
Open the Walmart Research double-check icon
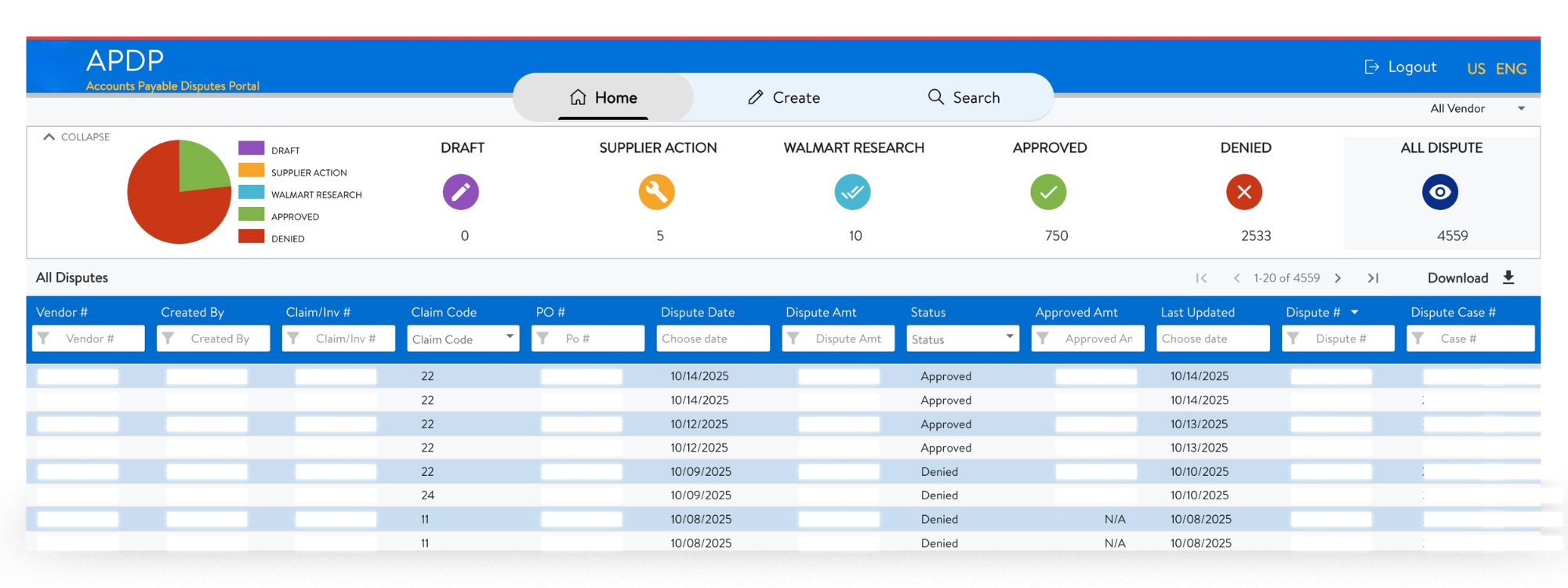pos(852,192)
